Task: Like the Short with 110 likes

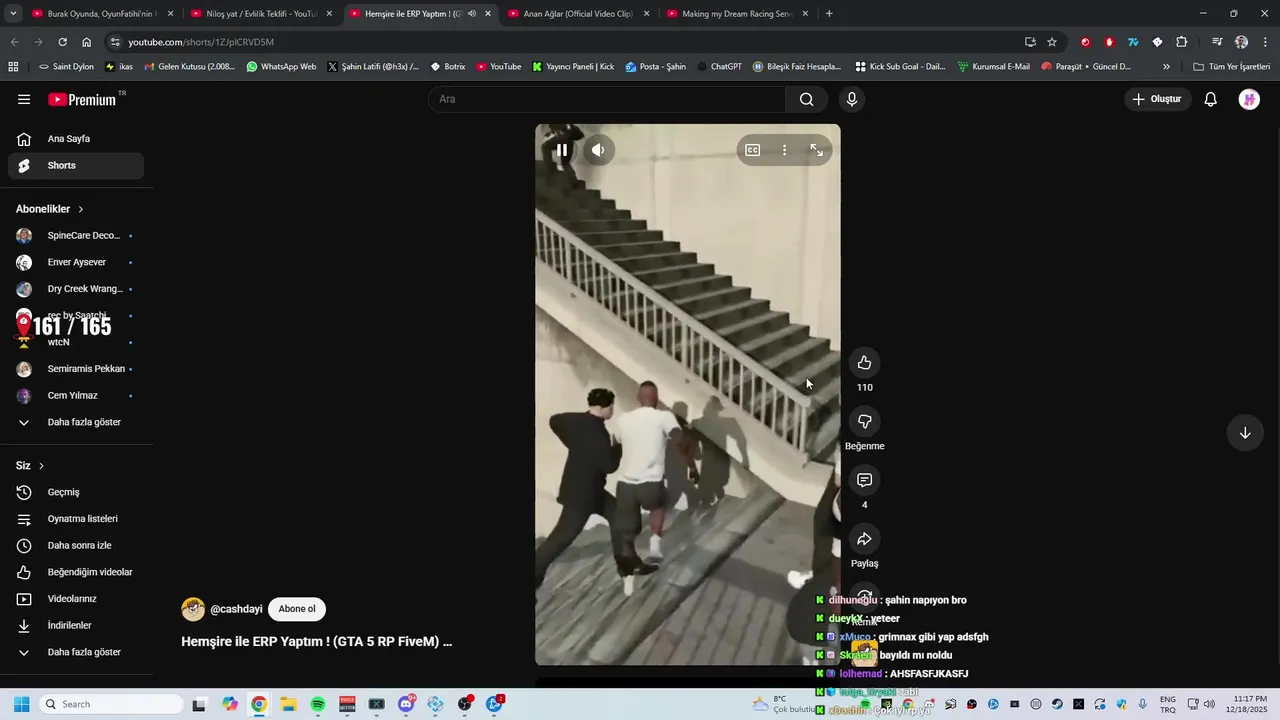Action: coord(865,363)
